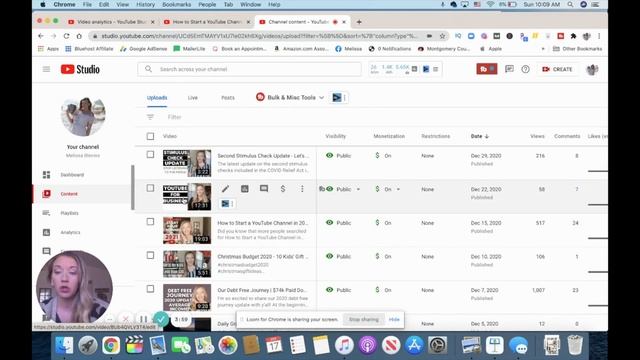Open the Second Stimulus Check Update title
This screenshot has width=640, height=360.
[263, 156]
